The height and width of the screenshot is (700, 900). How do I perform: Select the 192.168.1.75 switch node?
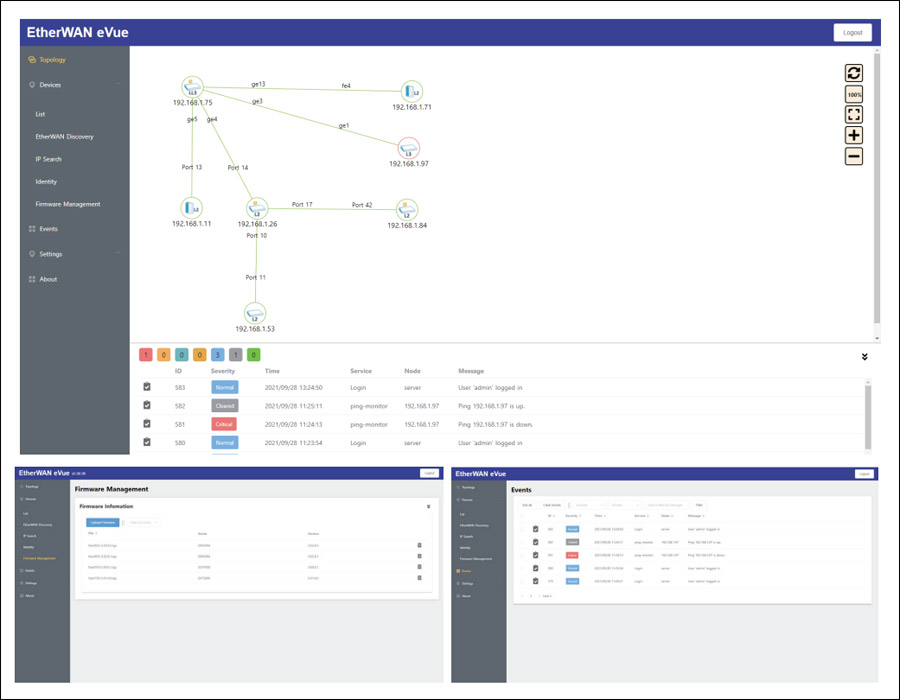pos(193,88)
